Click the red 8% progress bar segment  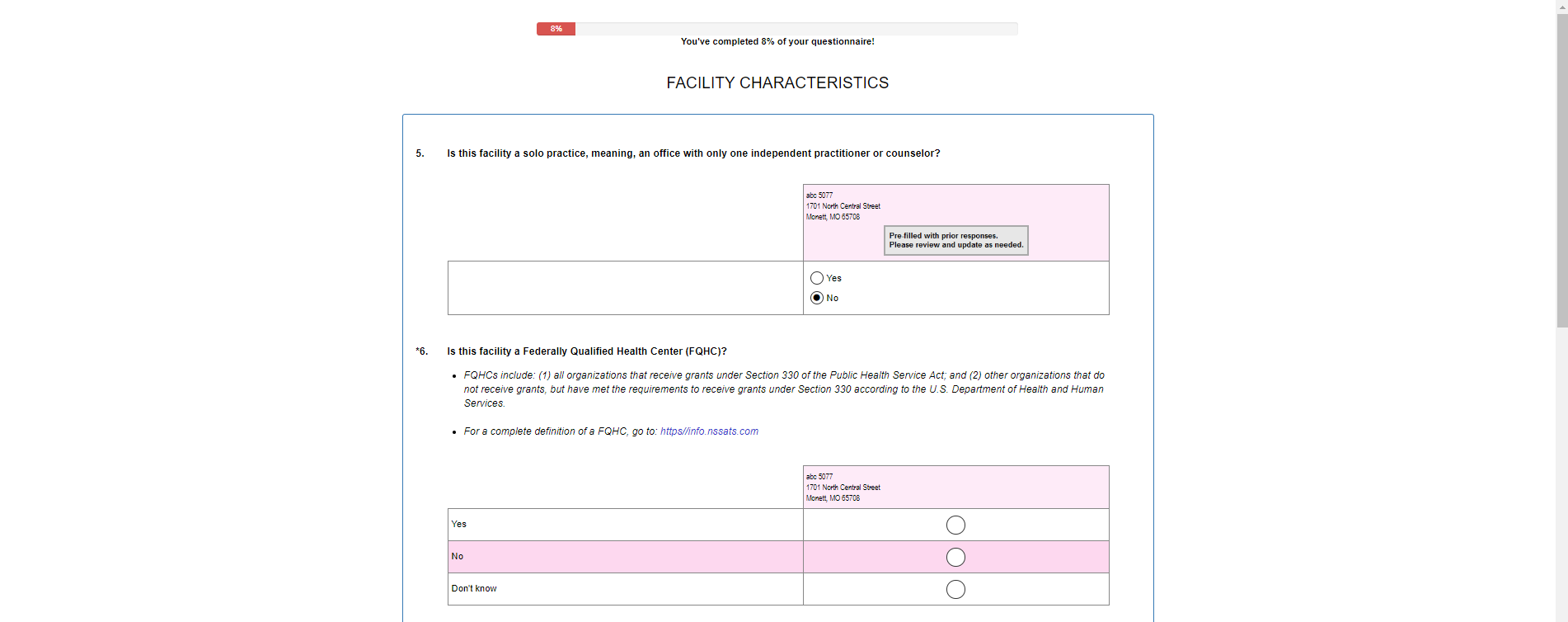click(556, 29)
